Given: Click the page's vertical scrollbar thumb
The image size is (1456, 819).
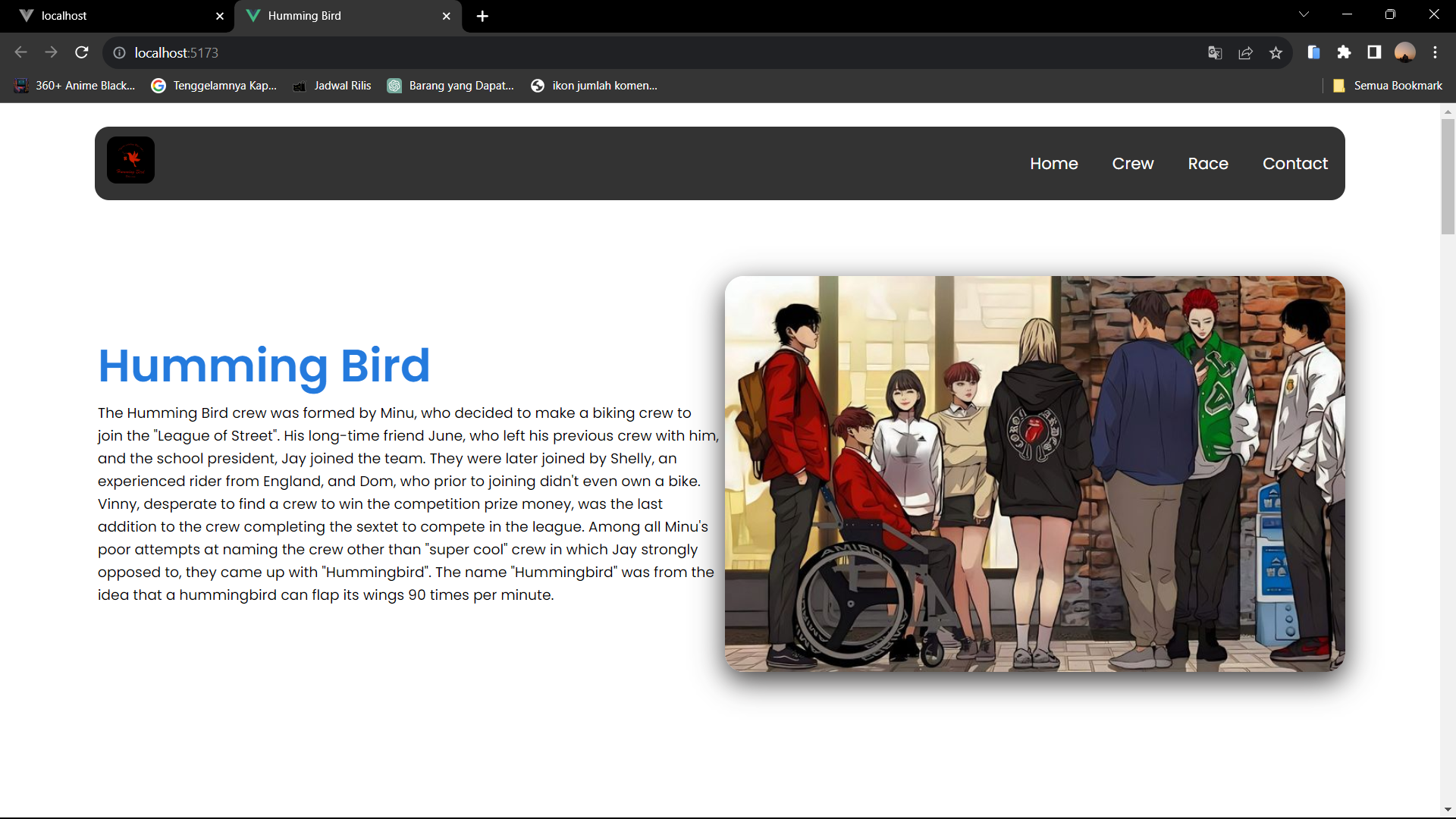Looking at the screenshot, I should pyautogui.click(x=1448, y=176).
